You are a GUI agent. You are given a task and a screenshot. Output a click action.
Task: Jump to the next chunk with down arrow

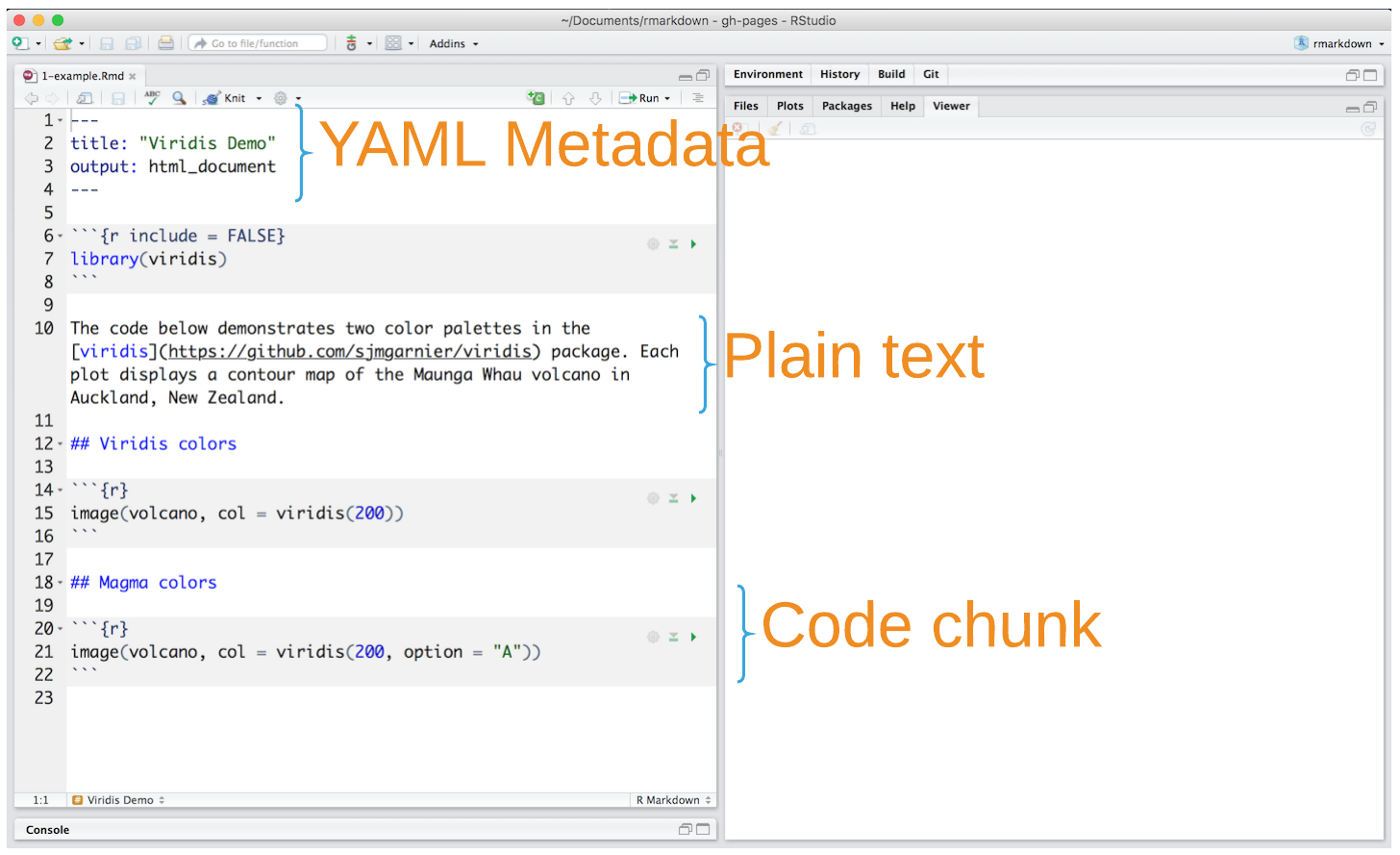[x=595, y=98]
